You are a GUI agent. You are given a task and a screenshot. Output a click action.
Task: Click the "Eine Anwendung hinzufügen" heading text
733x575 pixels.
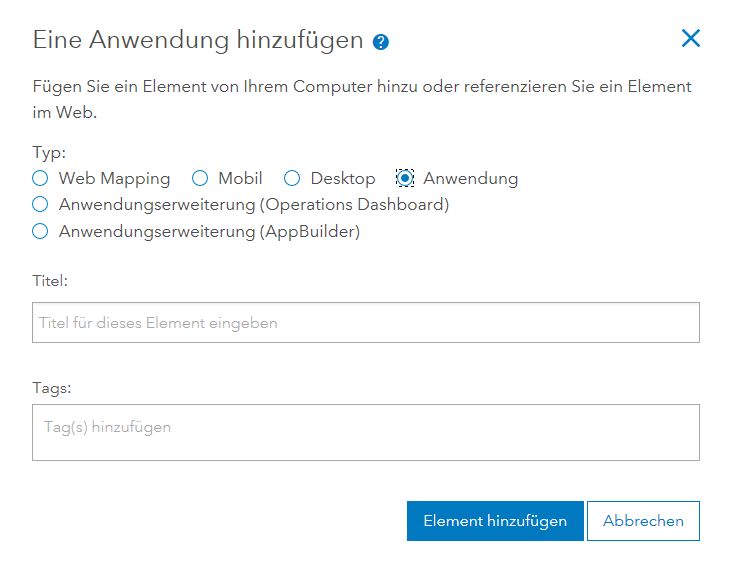[x=197, y=40]
